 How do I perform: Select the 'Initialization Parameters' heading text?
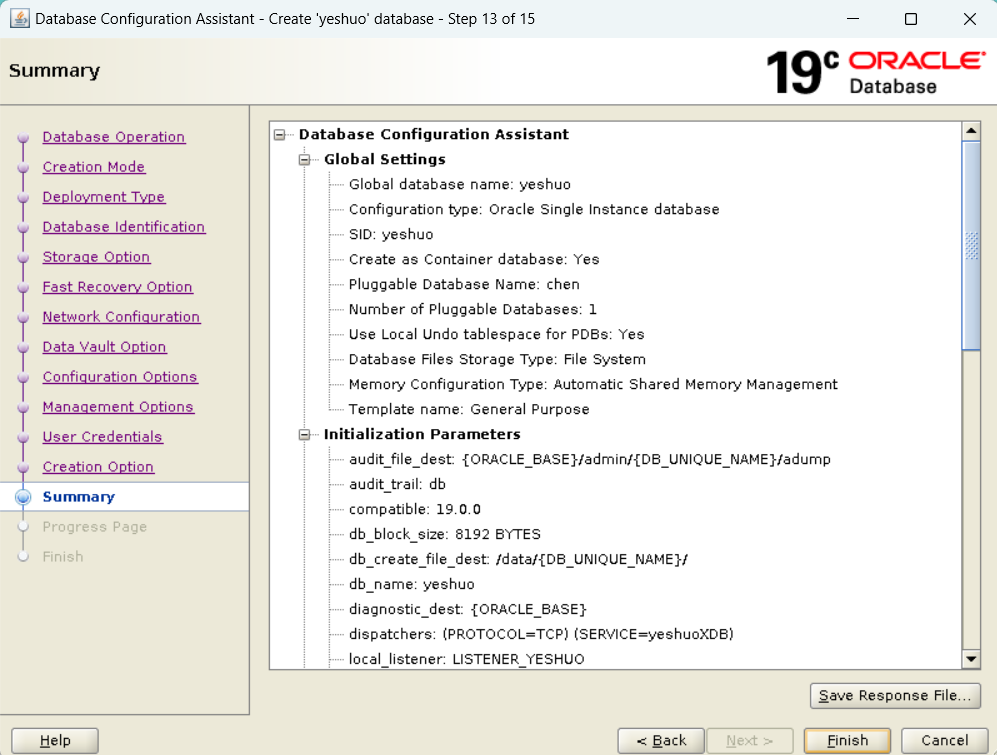[x=422, y=434]
